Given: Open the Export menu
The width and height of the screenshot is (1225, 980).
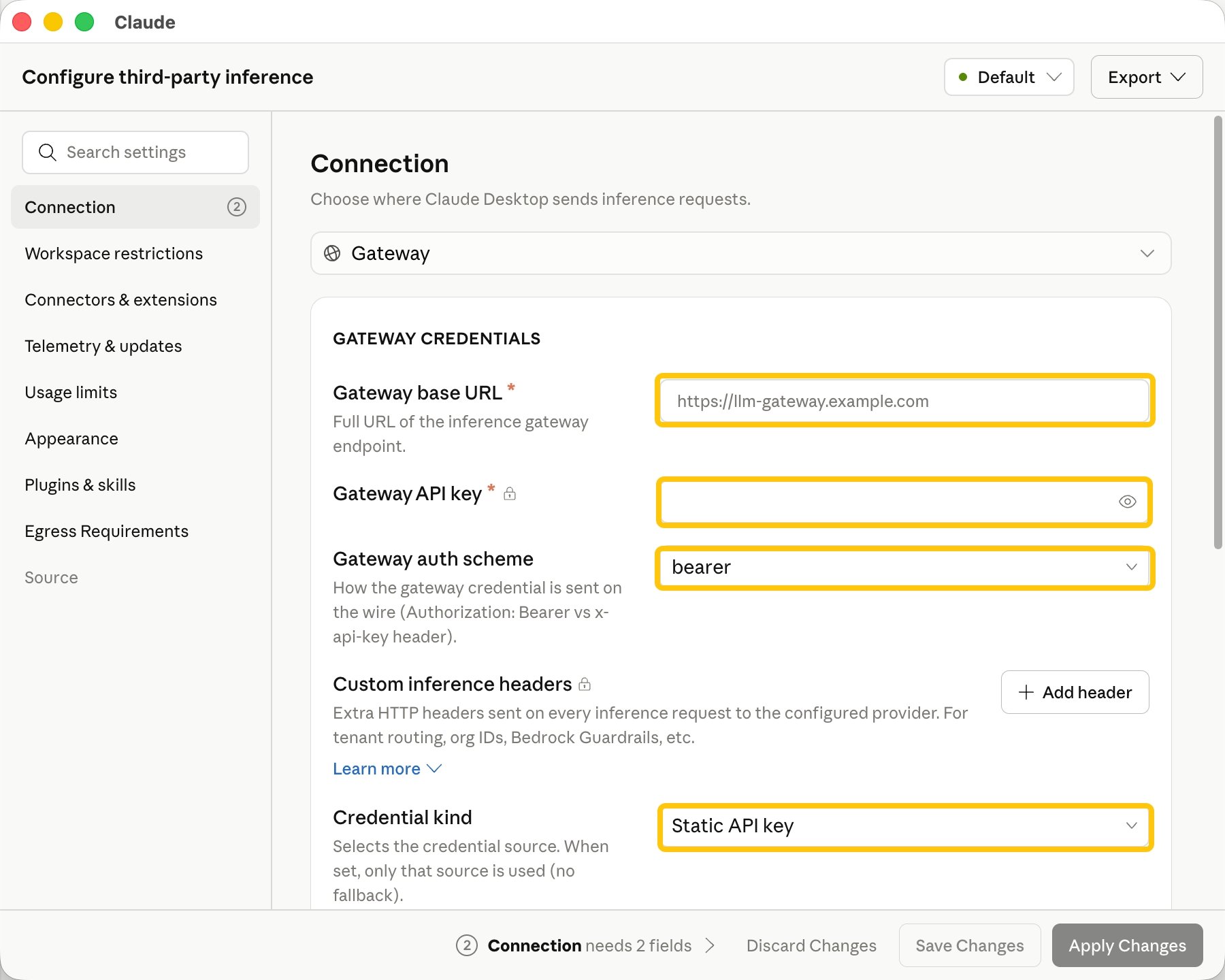Looking at the screenshot, I should click(1146, 77).
